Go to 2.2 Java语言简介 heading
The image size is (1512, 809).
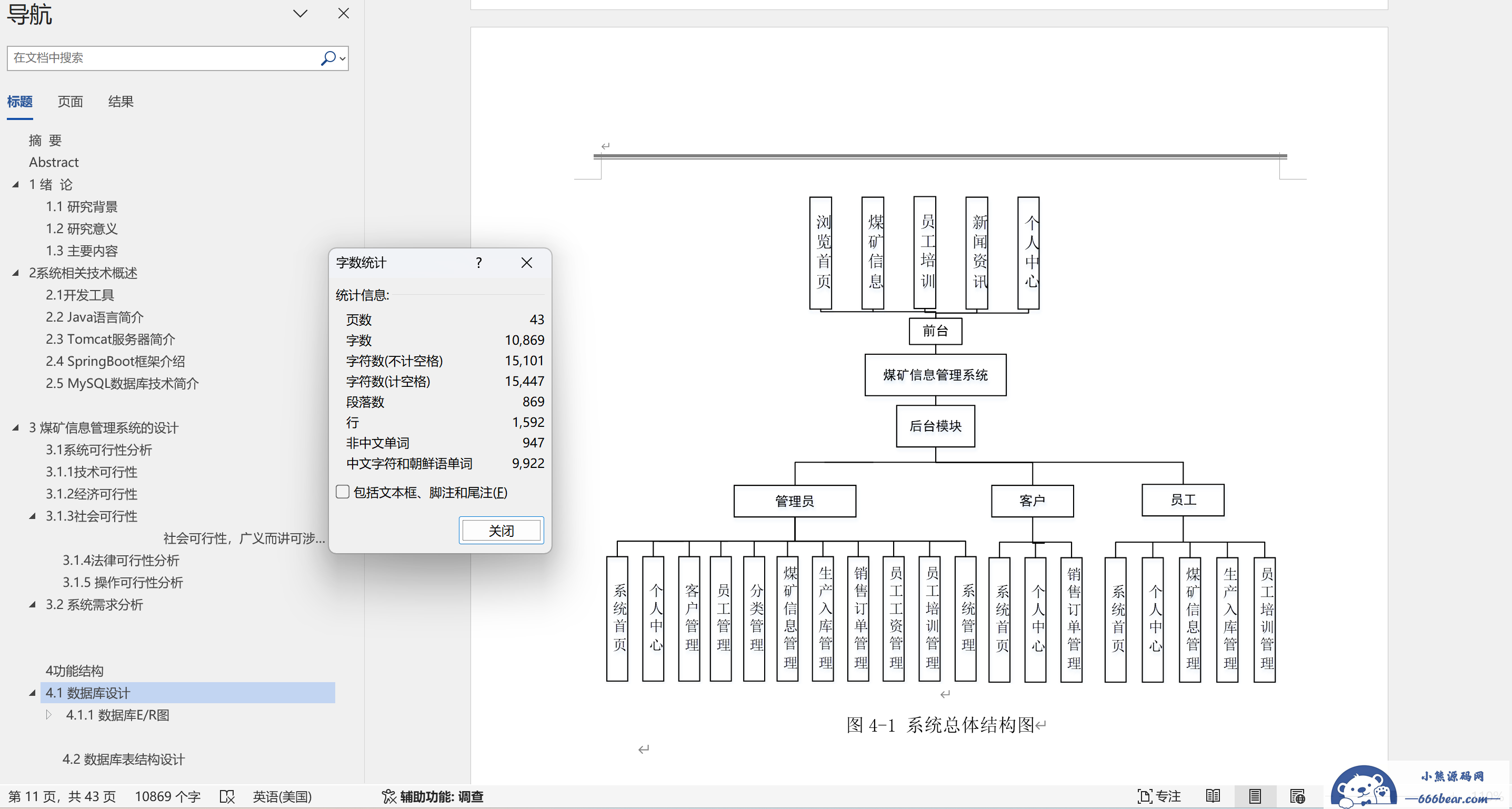pos(95,317)
